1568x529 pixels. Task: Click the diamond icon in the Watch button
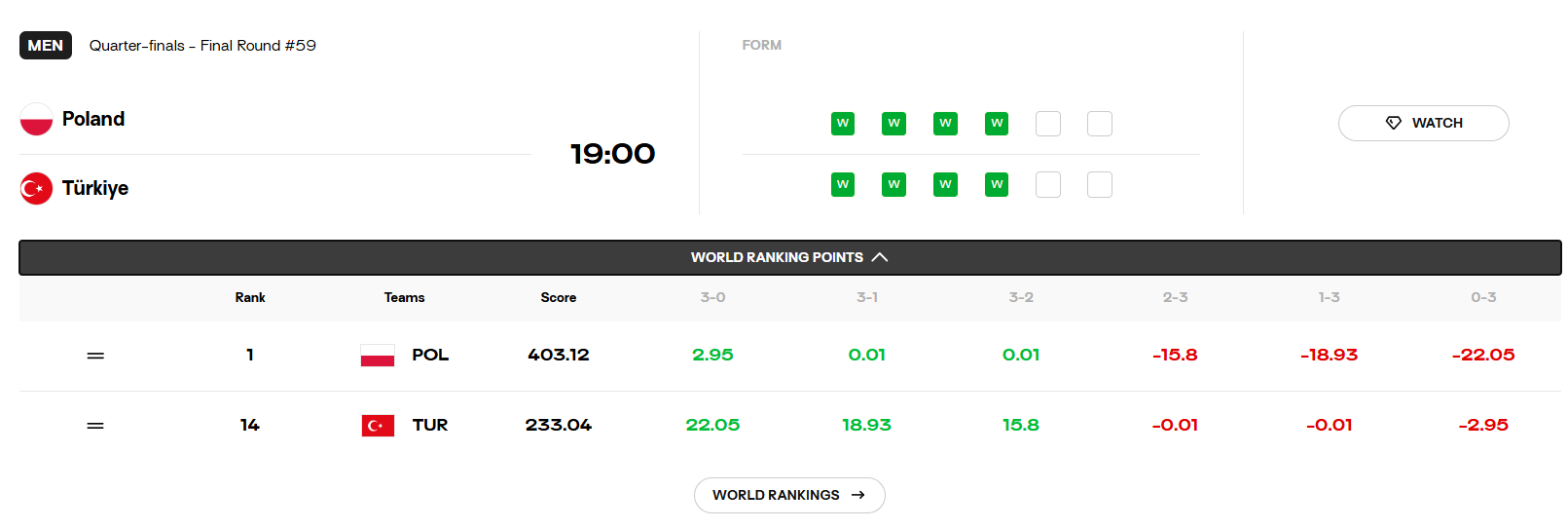(1394, 123)
